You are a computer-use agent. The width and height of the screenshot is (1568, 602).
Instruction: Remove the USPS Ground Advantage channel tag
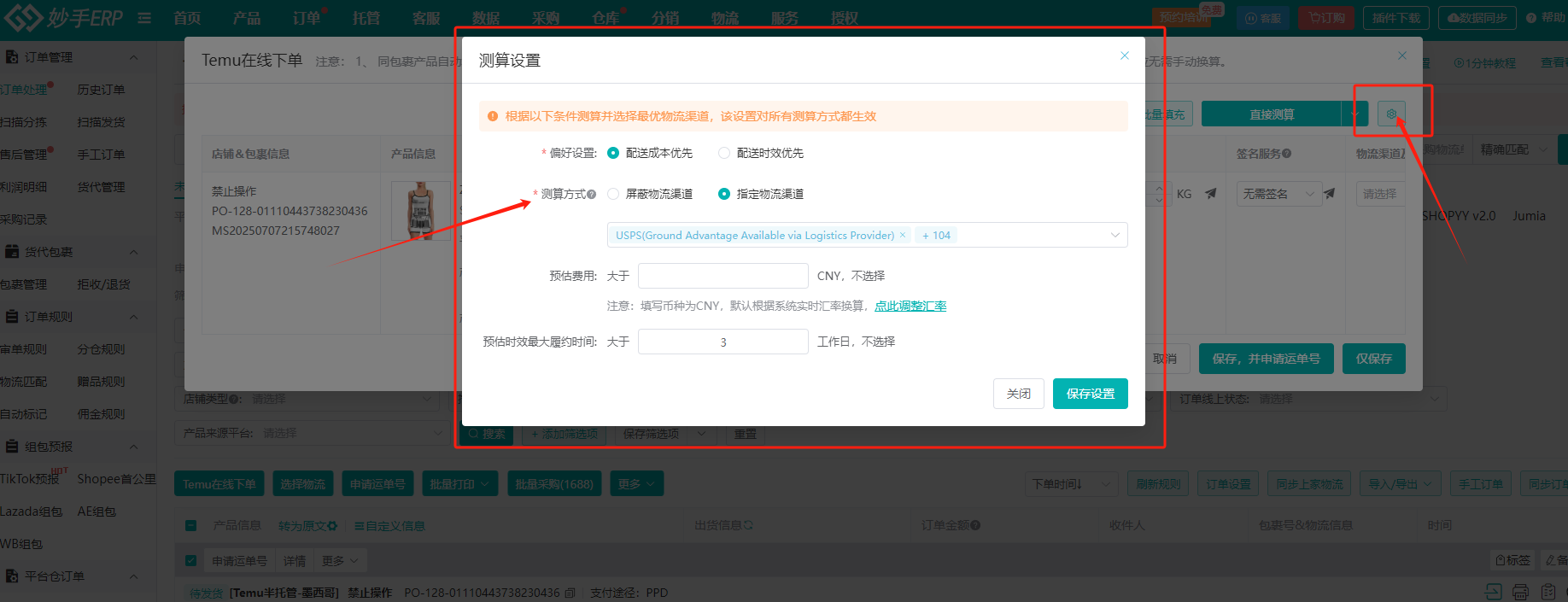click(902, 236)
